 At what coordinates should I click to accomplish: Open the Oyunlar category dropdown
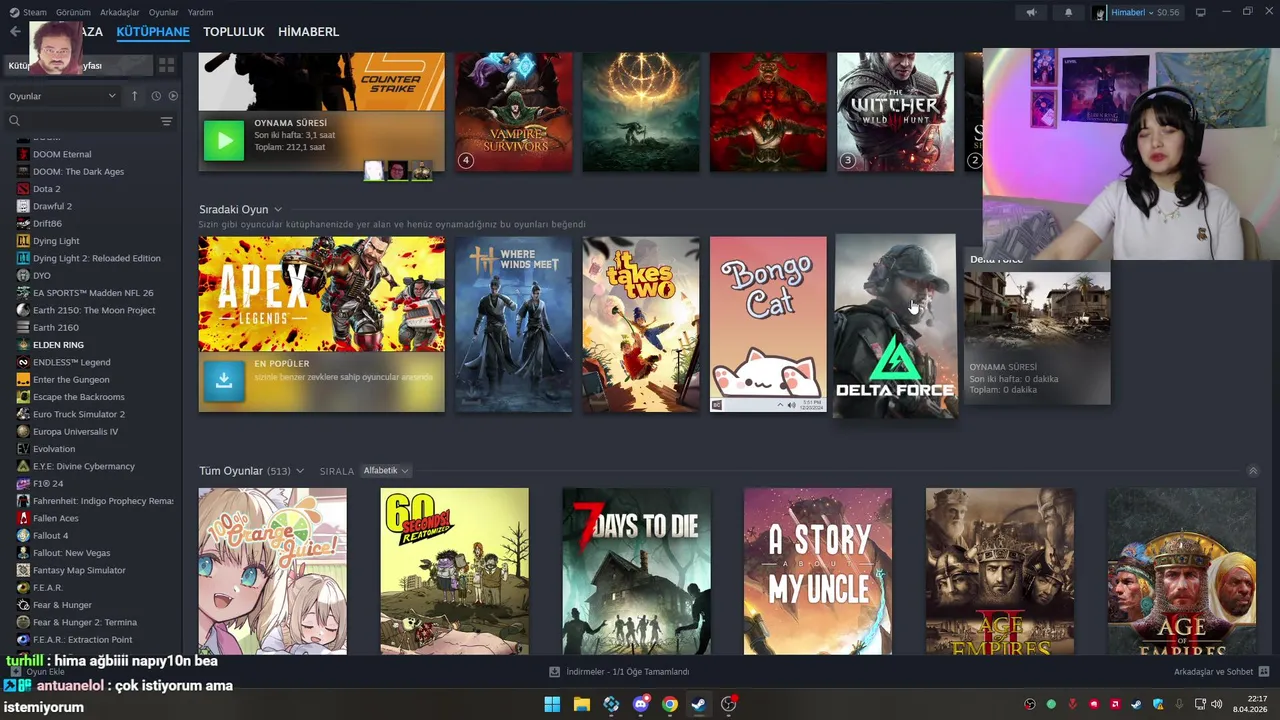click(62, 96)
